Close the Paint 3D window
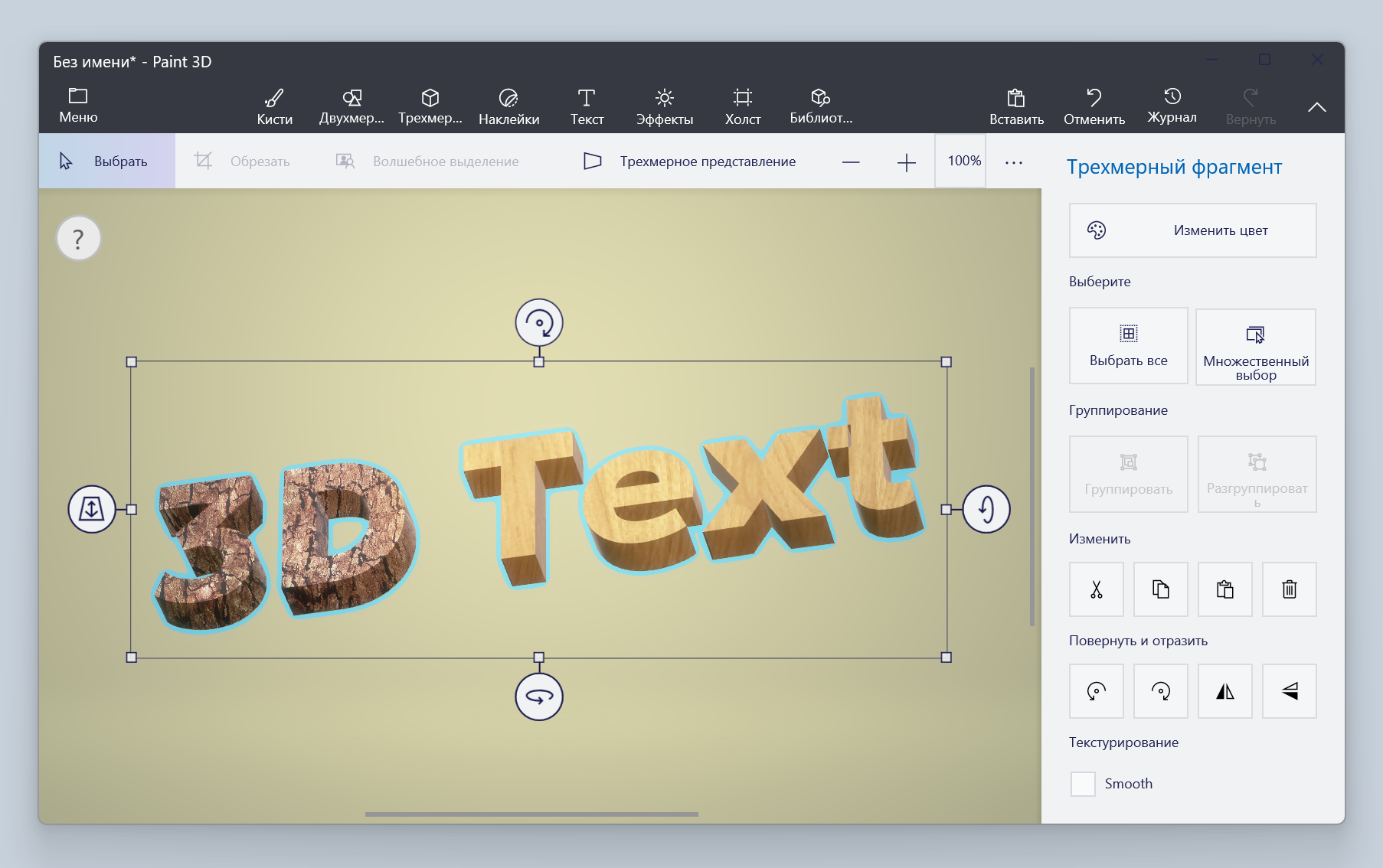 (1317, 59)
